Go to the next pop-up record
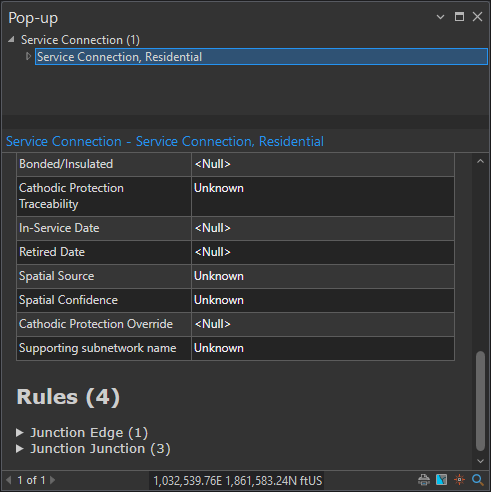Viewport: 491px width, 492px height. click(x=52, y=480)
